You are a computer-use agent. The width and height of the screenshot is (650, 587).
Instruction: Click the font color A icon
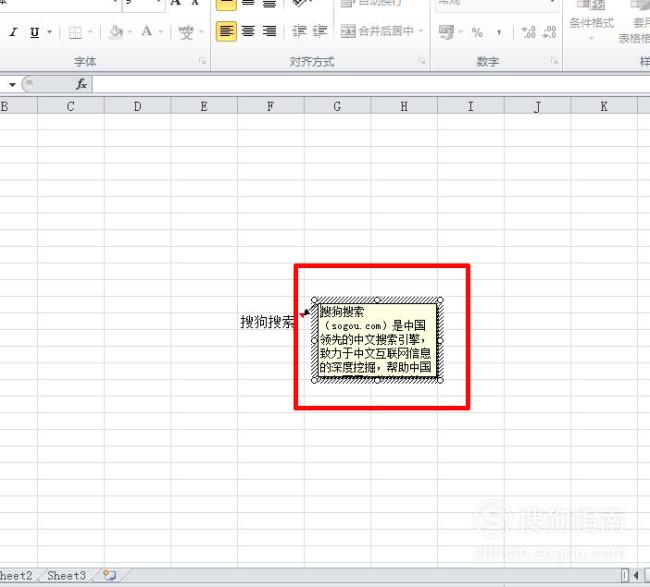coord(146,32)
